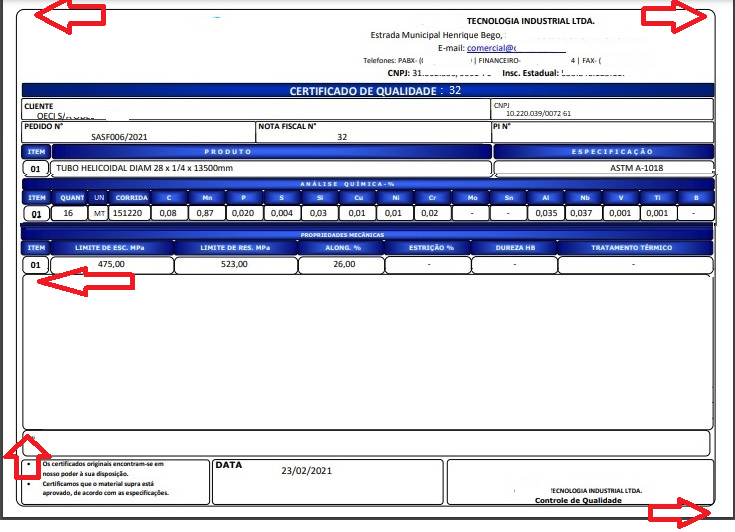Click the 'DUREZA HB' column header
Screen dimensions: 735x532
(515, 247)
